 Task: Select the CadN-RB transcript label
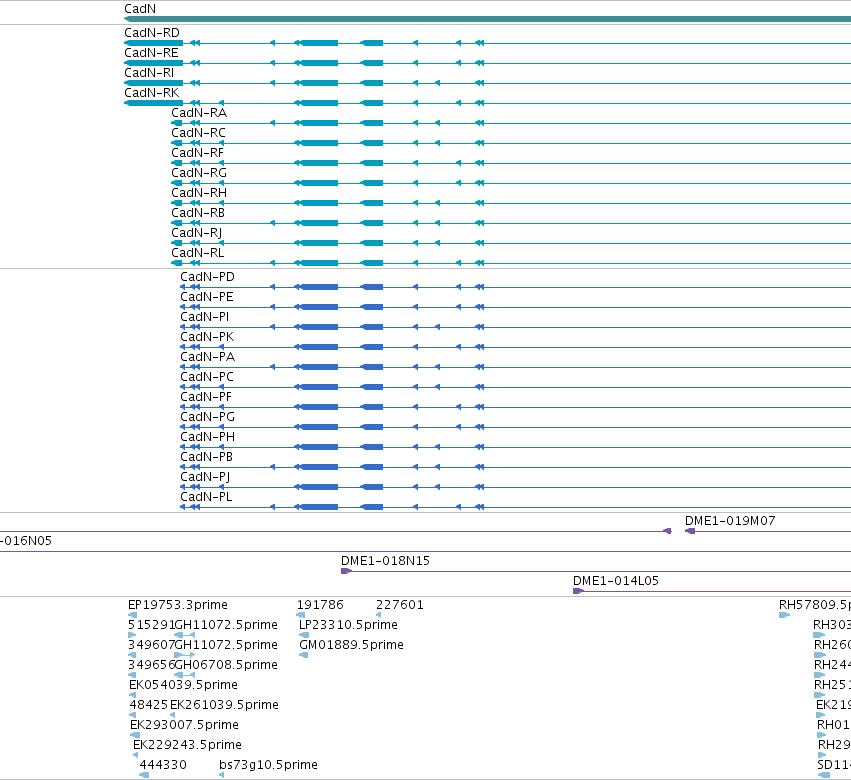pos(198,213)
